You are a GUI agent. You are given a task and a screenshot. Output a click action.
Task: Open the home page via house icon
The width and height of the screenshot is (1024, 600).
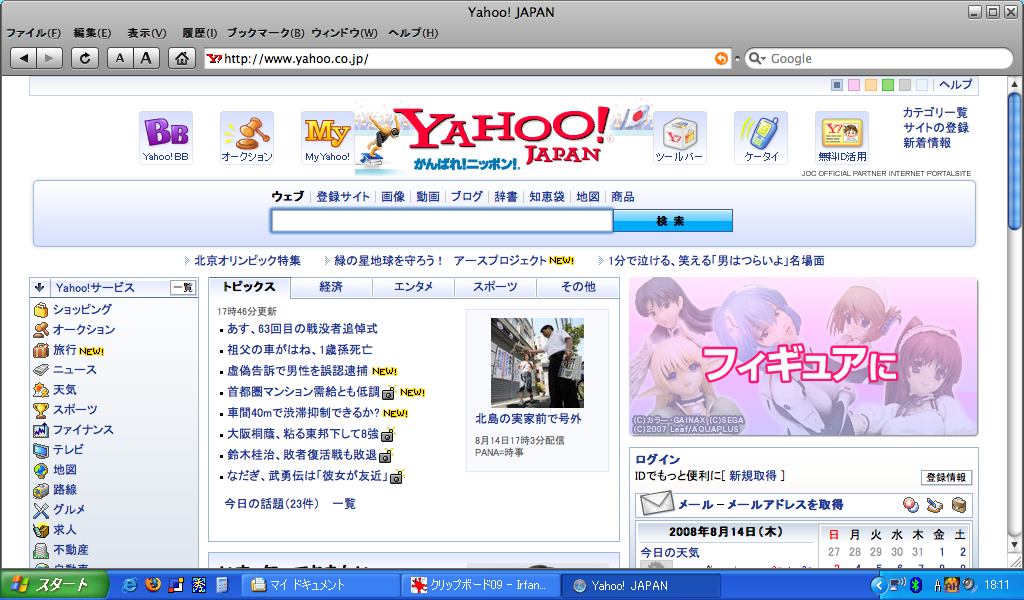[x=182, y=58]
